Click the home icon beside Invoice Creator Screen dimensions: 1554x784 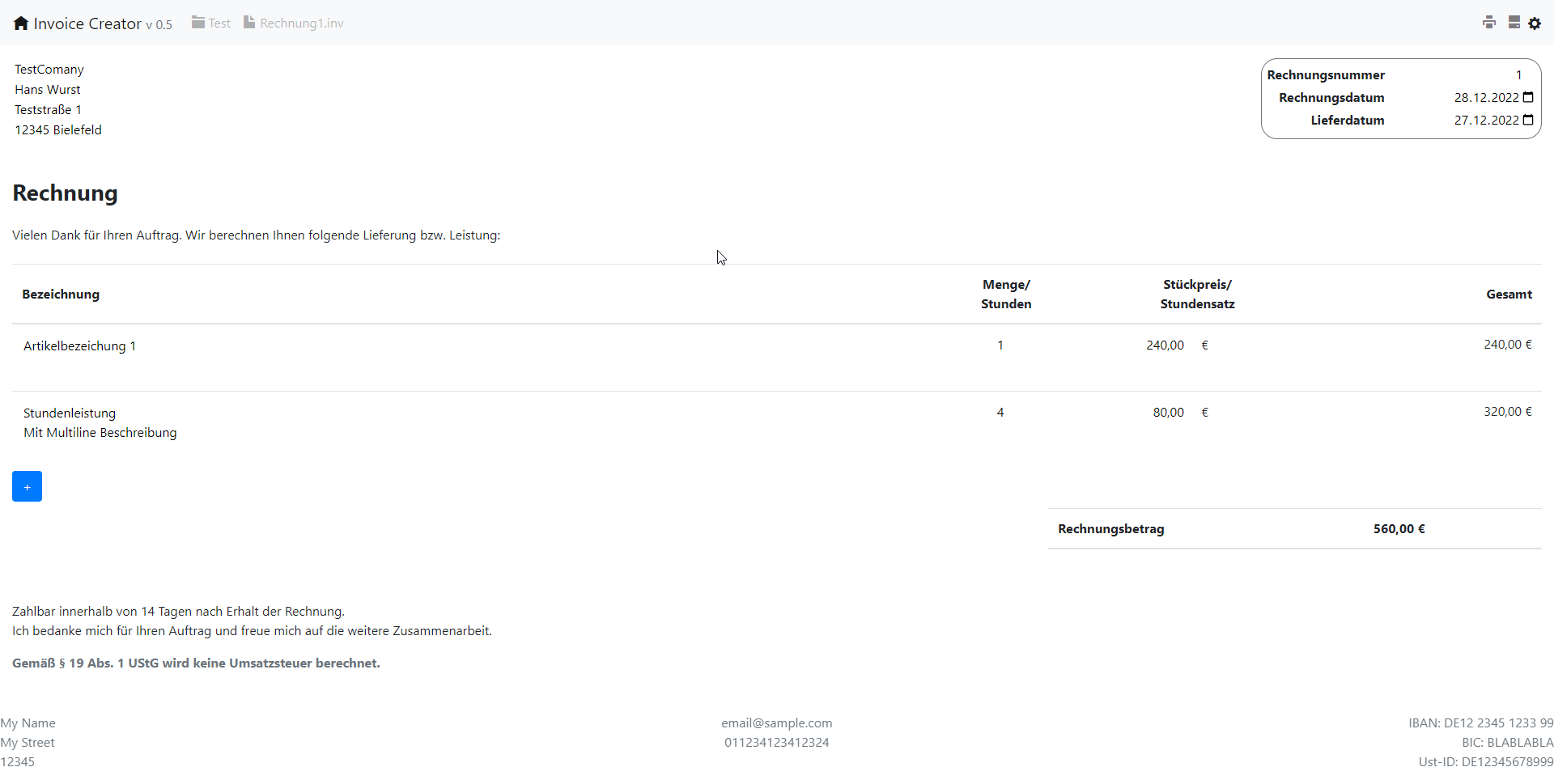coord(21,23)
